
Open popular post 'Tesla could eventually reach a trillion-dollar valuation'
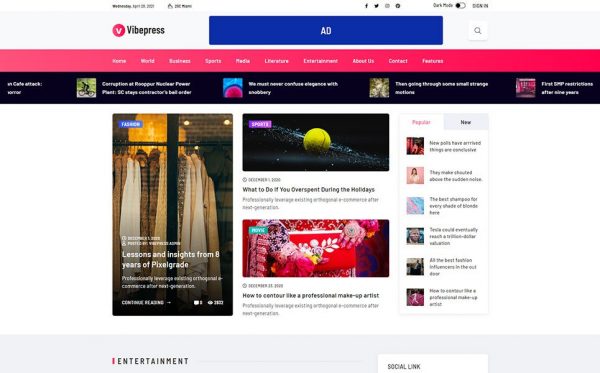[453, 236]
